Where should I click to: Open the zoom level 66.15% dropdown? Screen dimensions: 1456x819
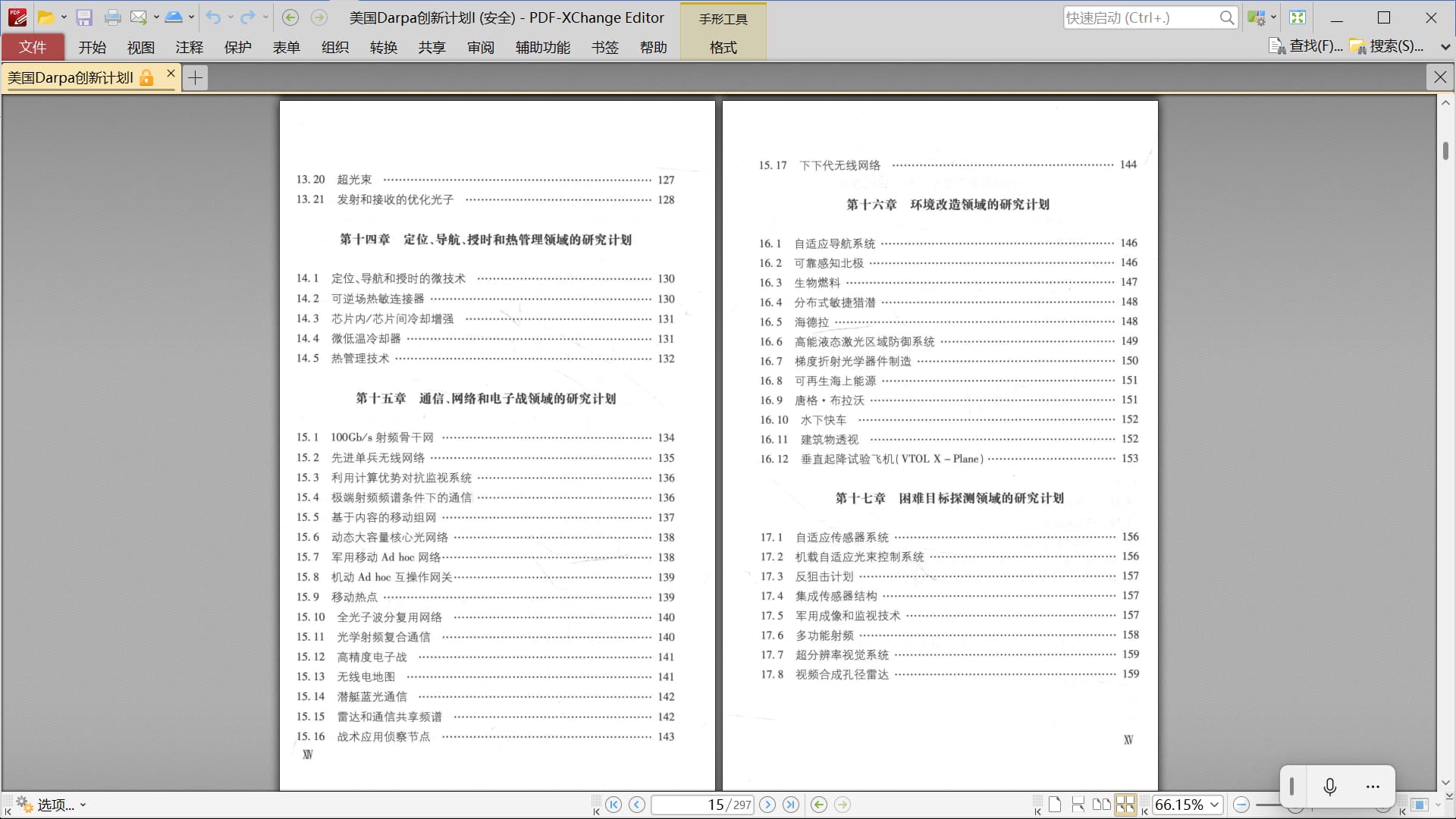(1215, 805)
